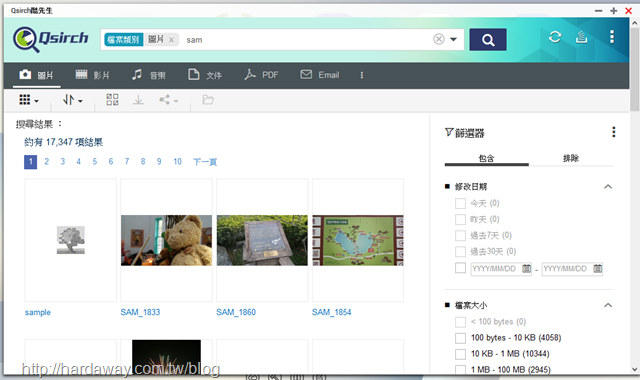Click the 下一頁 next page link
The width and height of the screenshot is (640, 380).
pos(205,162)
